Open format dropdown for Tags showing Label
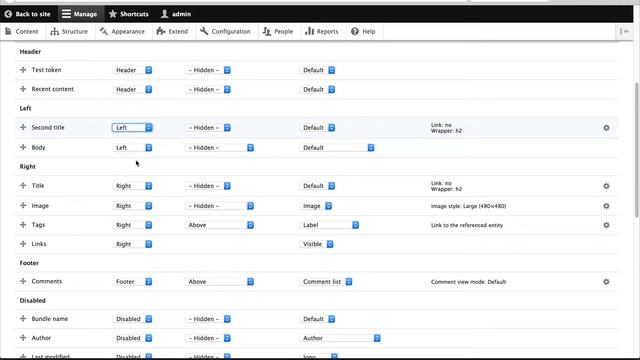 [x=329, y=225]
